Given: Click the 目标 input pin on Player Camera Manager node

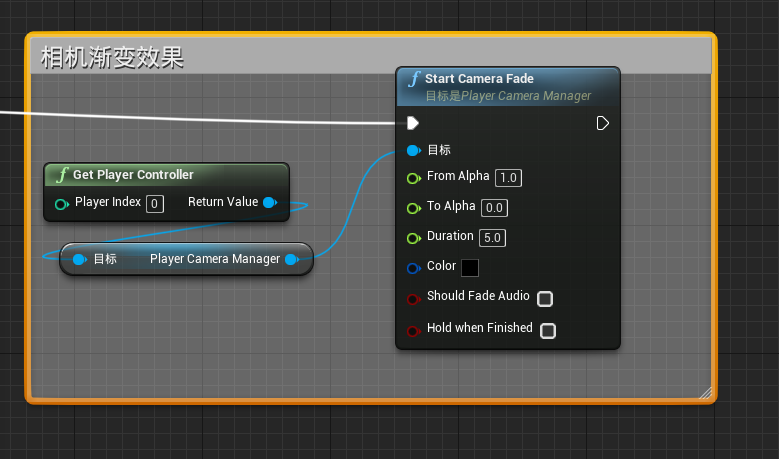Looking at the screenshot, I should 79,259.
